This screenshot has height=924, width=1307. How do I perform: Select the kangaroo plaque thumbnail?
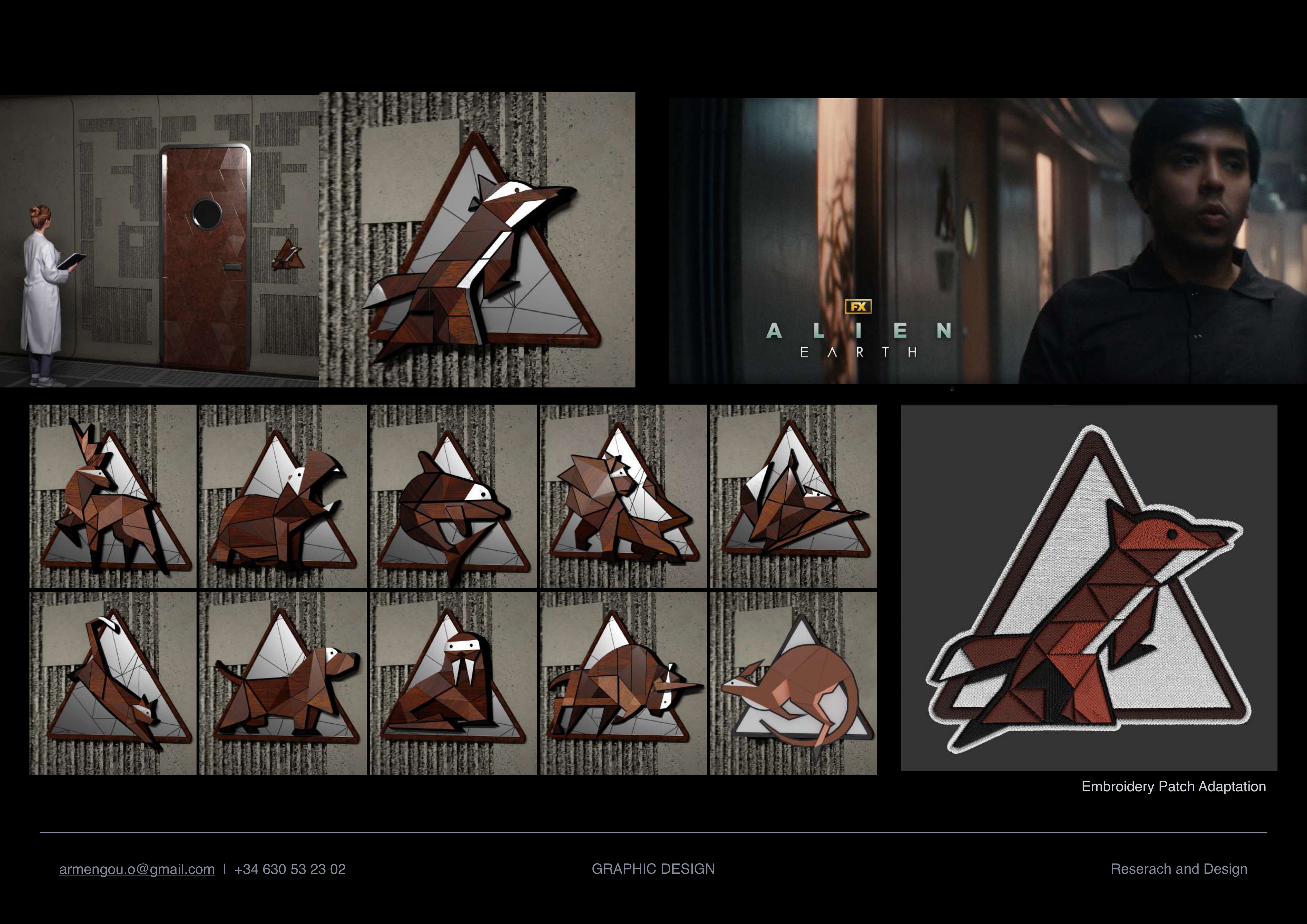(793, 683)
